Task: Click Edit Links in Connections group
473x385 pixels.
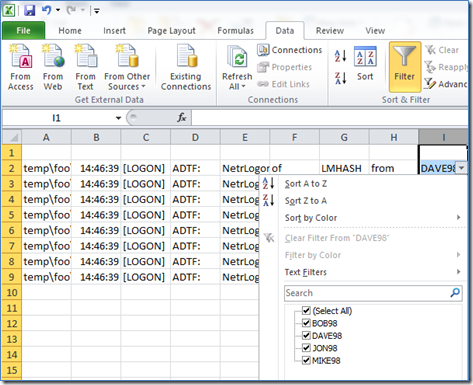Action: point(283,84)
